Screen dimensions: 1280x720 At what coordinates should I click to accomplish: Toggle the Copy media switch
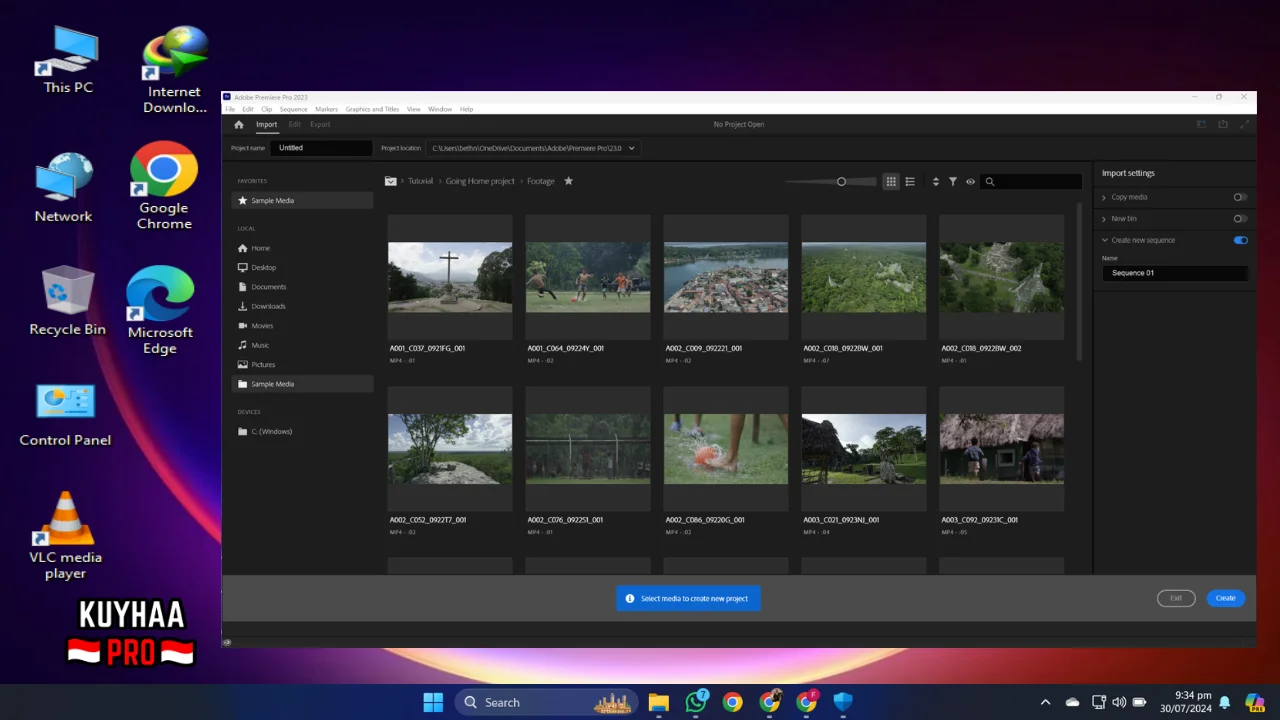(x=1240, y=197)
